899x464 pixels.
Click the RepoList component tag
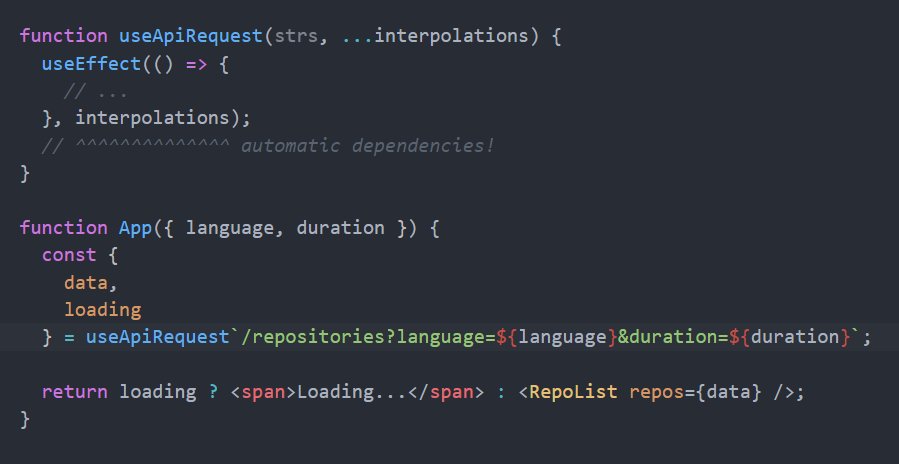tap(573, 392)
